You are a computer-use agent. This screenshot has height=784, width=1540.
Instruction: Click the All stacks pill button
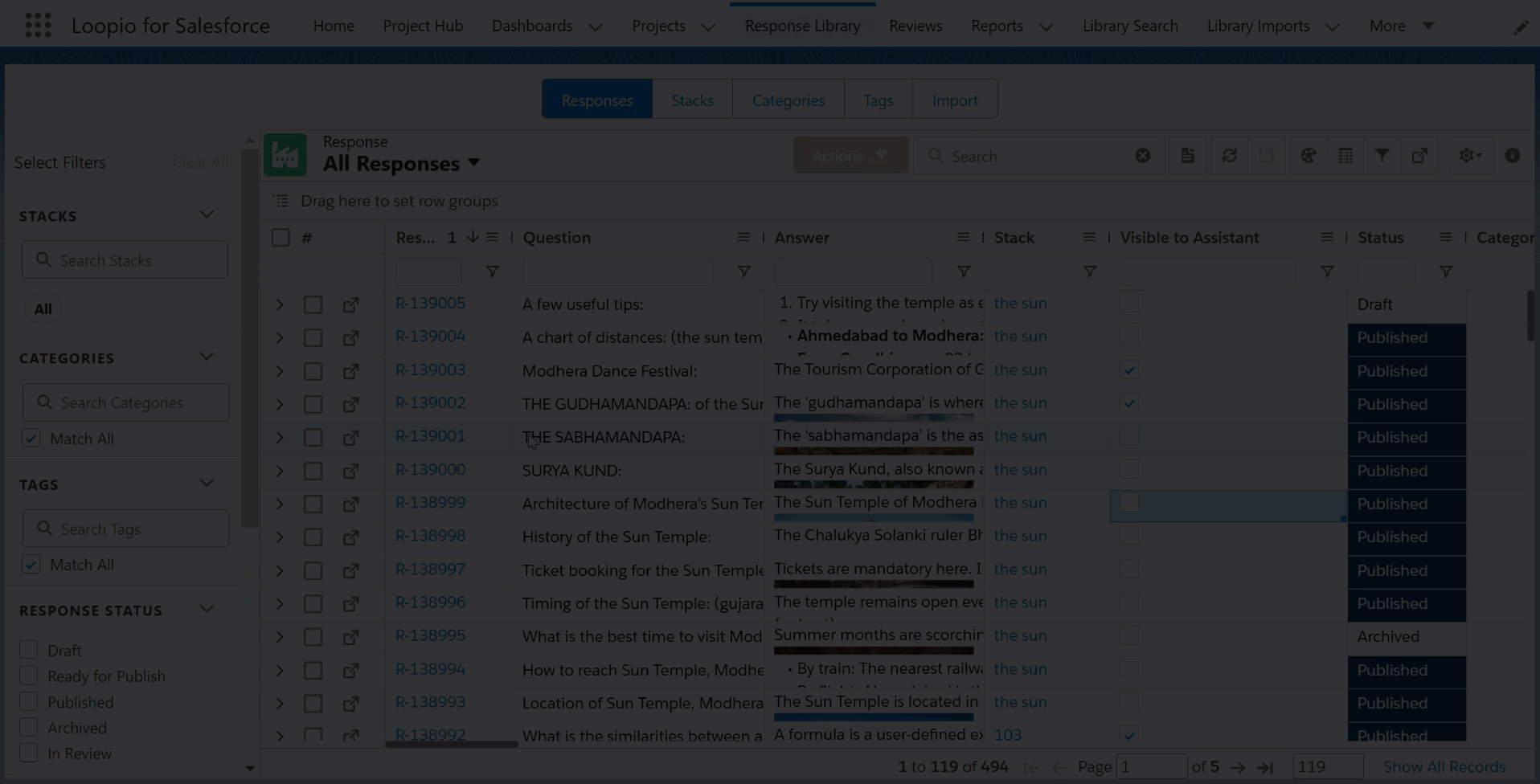43,309
